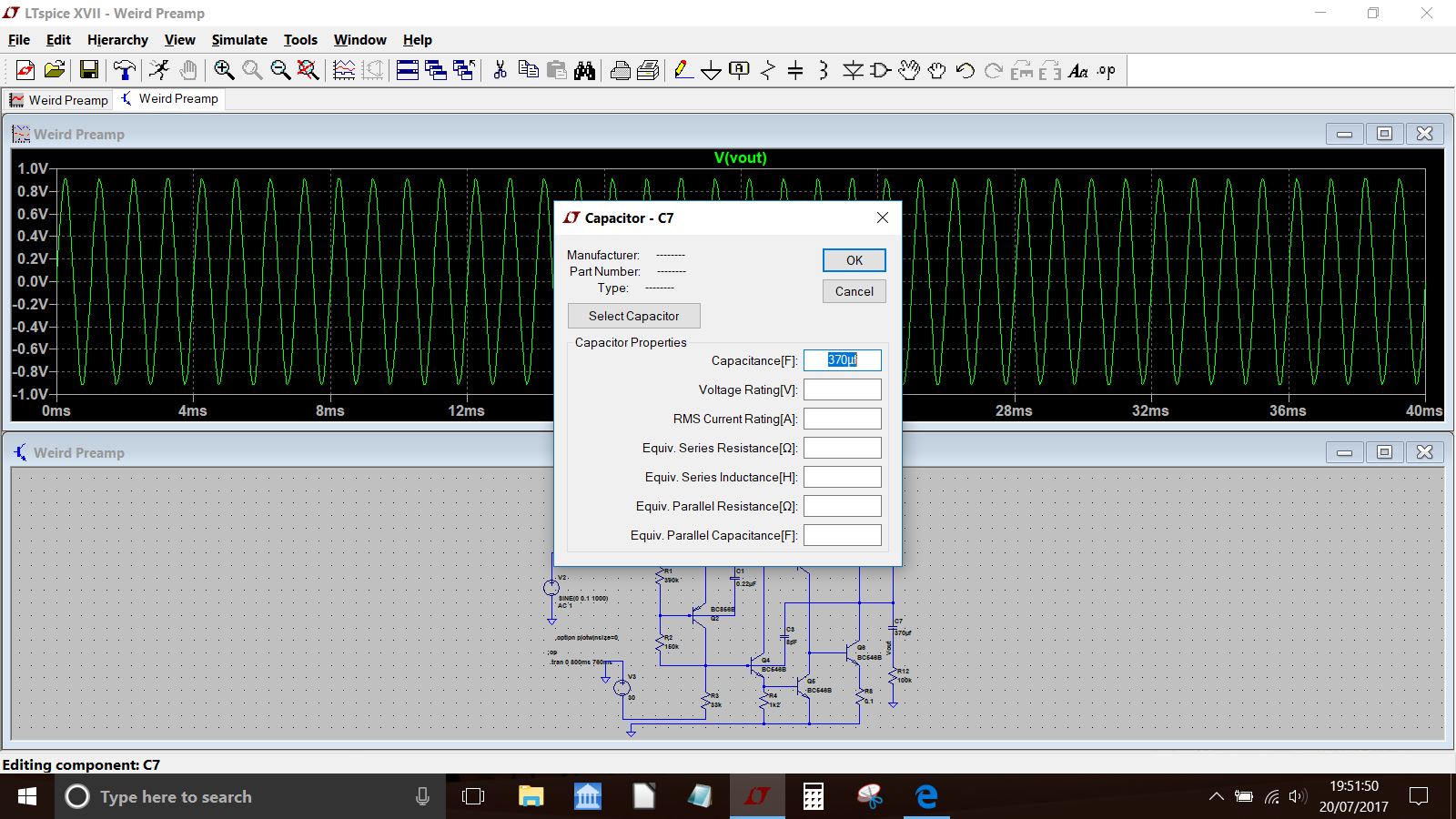Click the undo arrow icon
Image resolution: width=1456 pixels, height=819 pixels.
(x=966, y=70)
